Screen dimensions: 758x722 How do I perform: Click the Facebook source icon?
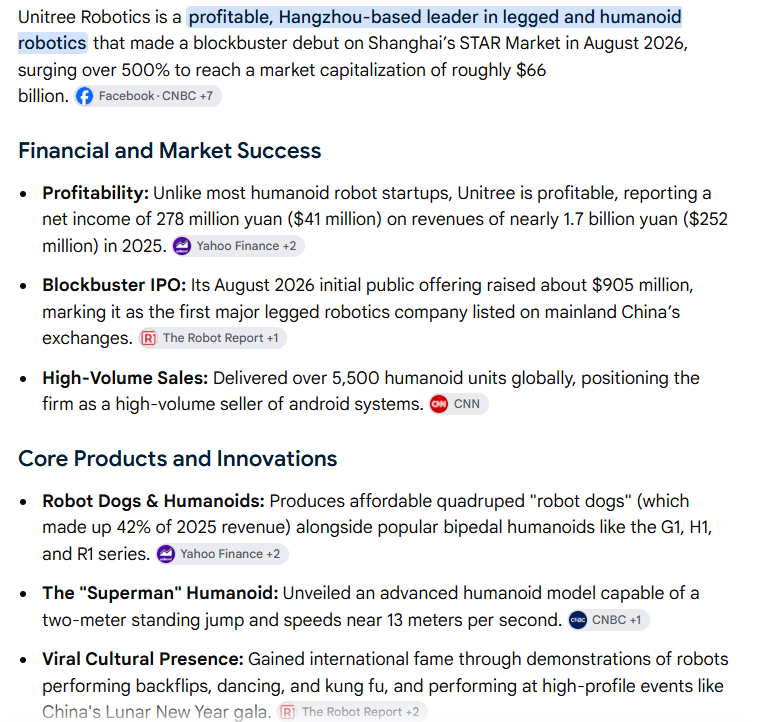tap(84, 96)
